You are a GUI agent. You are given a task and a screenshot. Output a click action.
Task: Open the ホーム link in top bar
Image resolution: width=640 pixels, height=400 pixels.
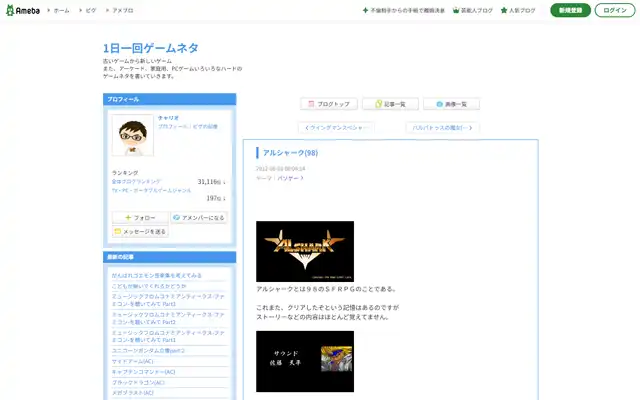tap(61, 11)
